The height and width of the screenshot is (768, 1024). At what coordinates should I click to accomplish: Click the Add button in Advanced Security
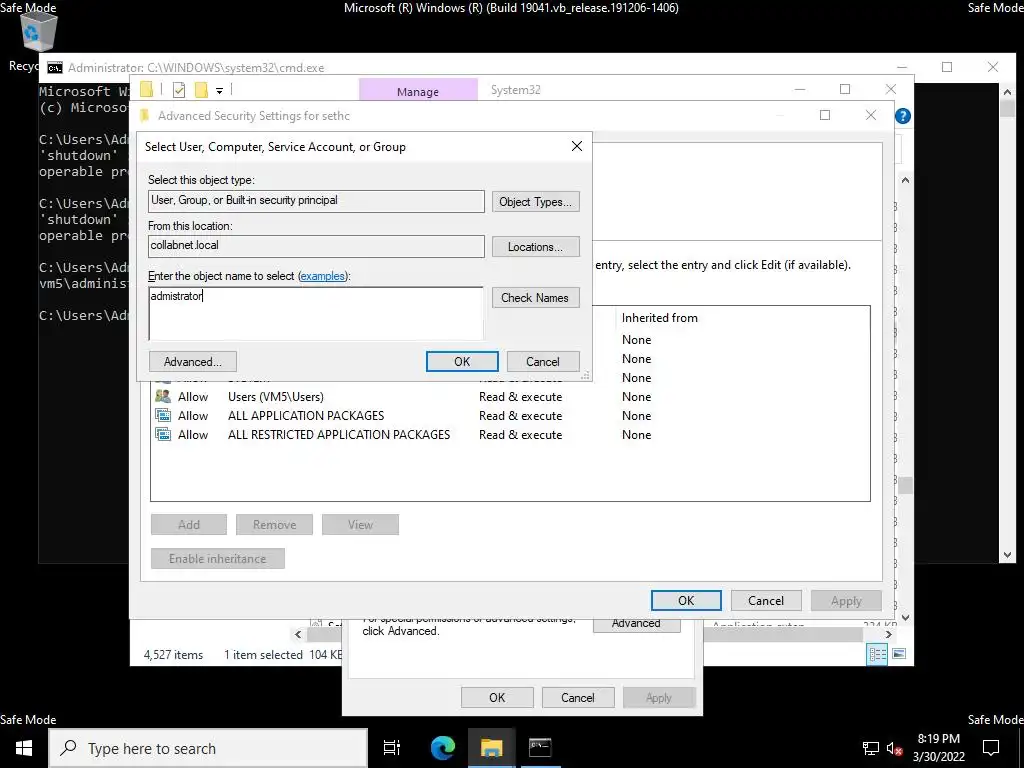coord(189,524)
